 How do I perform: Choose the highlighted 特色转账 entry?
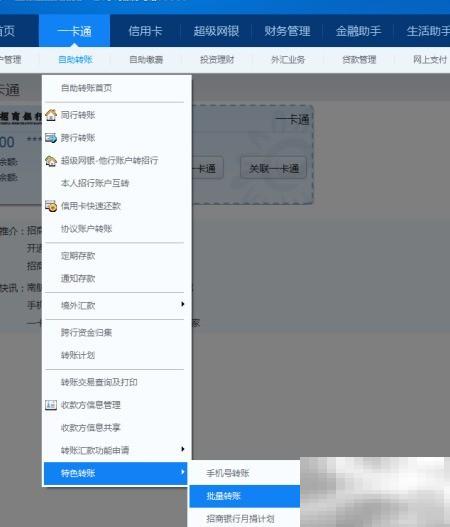click(x=115, y=473)
